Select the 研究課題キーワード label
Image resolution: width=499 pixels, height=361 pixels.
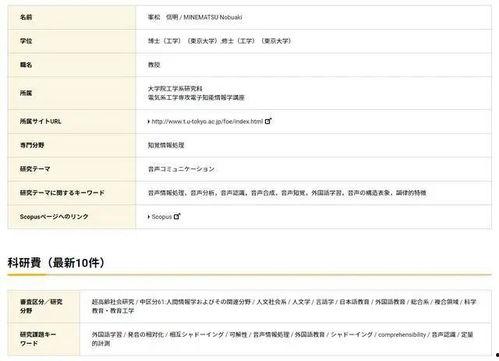click(38, 339)
